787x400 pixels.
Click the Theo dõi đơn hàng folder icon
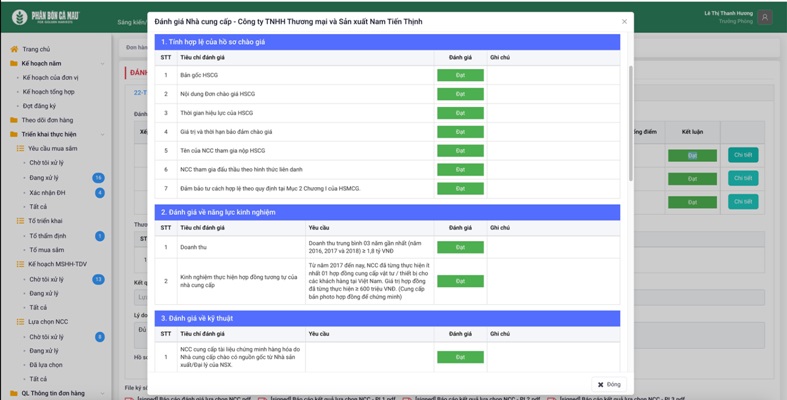pyautogui.click(x=14, y=120)
